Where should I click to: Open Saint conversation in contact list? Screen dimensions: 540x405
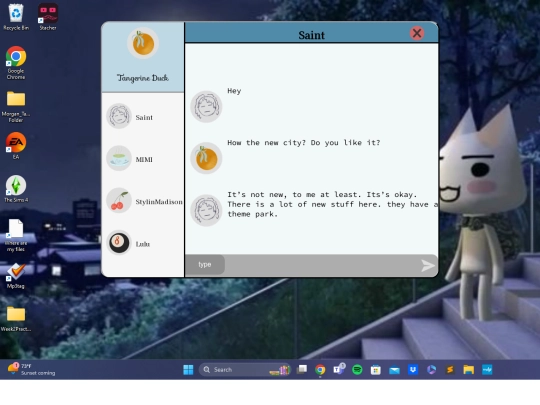point(143,117)
